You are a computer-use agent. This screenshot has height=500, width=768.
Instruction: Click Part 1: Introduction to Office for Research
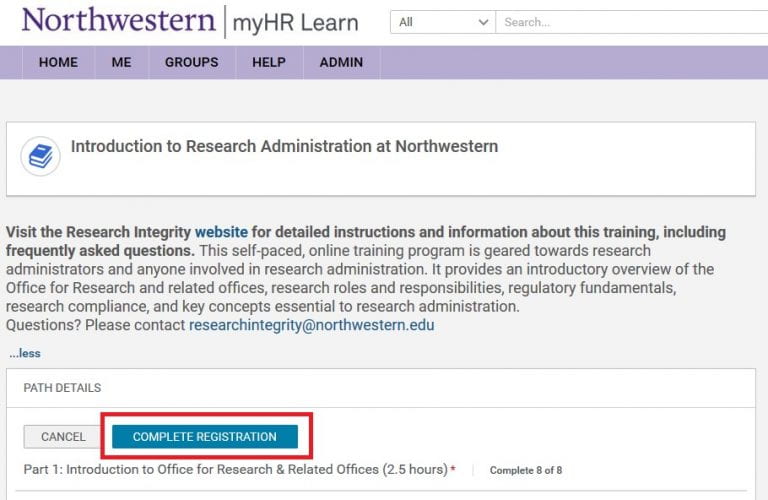pos(236,469)
